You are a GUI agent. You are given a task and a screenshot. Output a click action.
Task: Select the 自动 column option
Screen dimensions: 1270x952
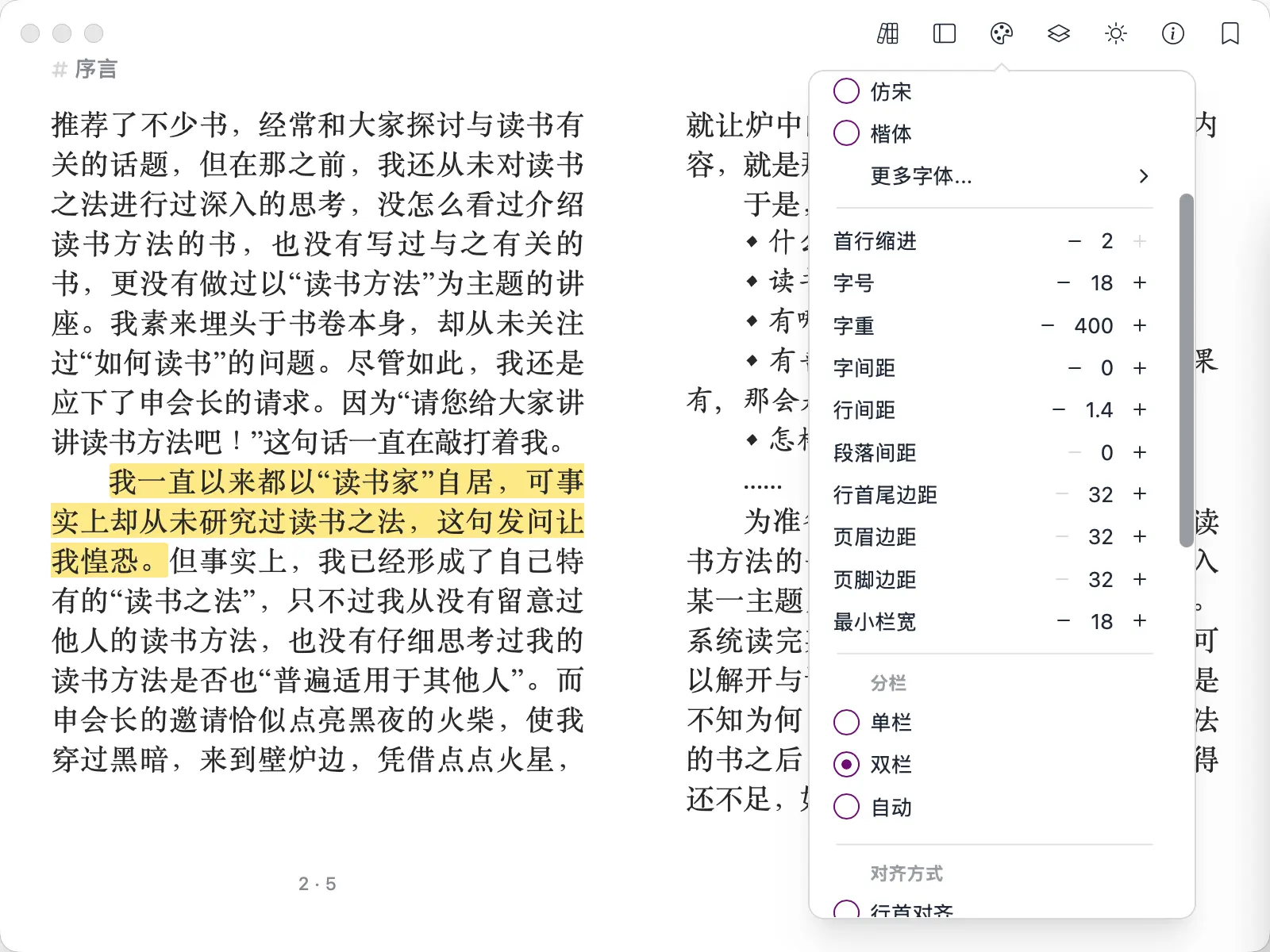[x=847, y=807]
